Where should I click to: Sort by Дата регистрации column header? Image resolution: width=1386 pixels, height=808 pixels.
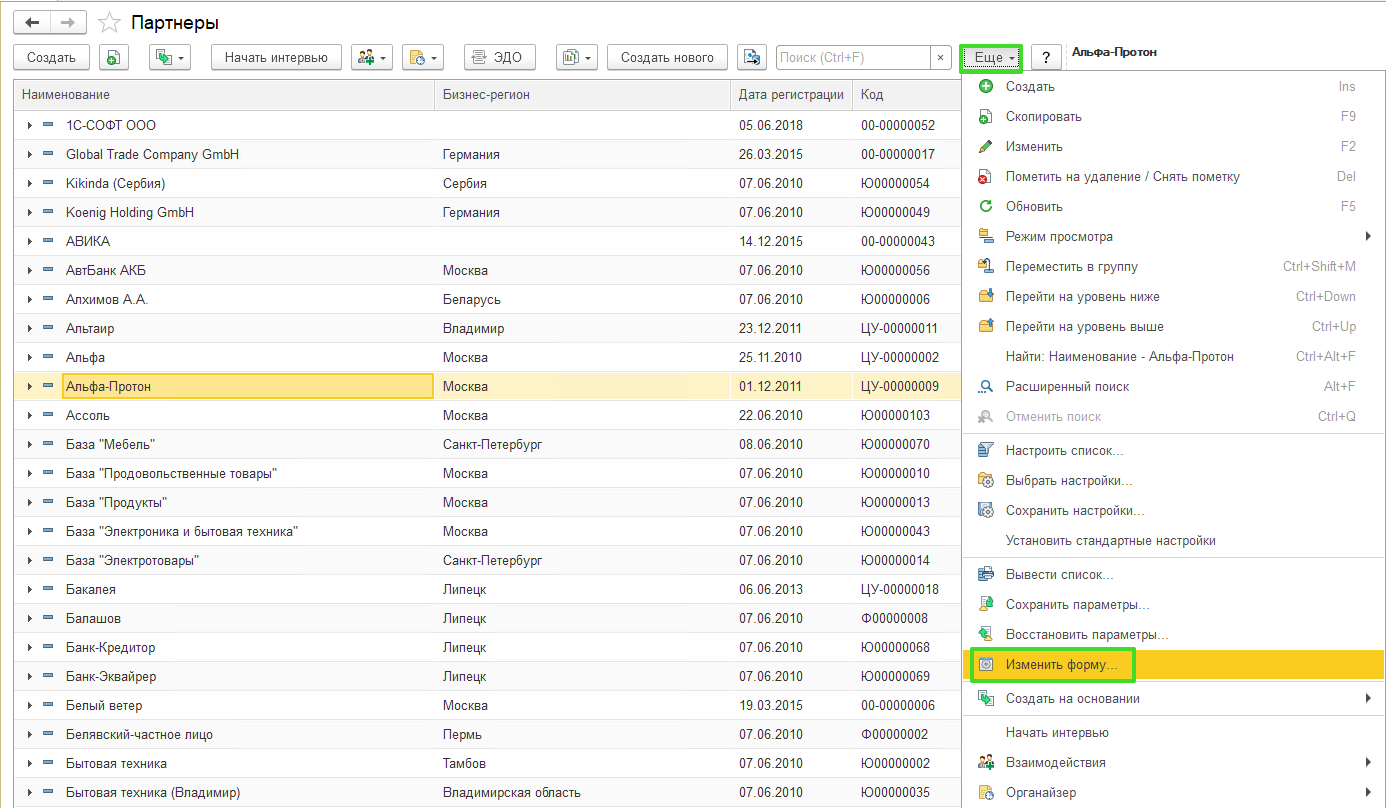coord(792,95)
